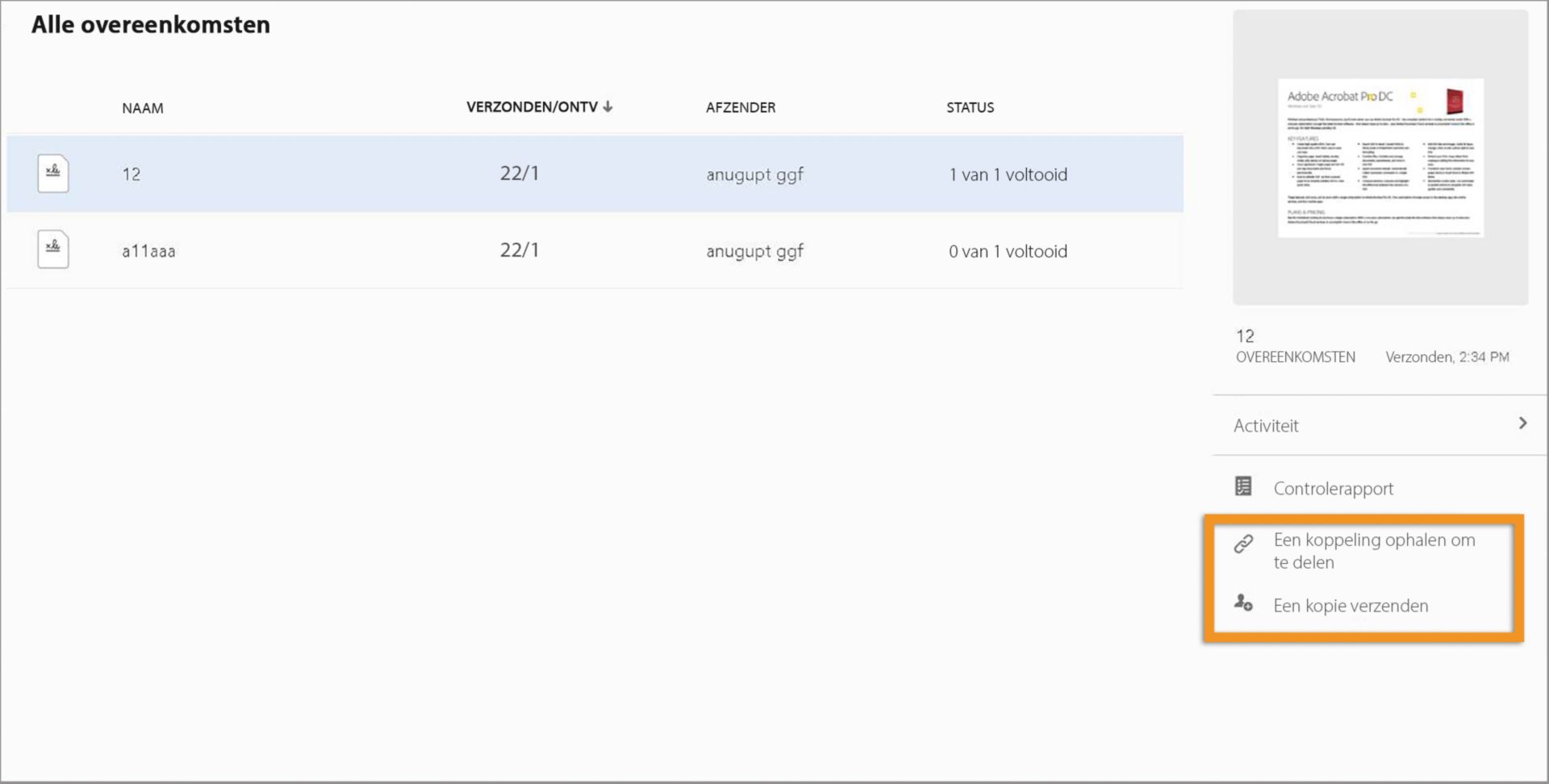Viewport: 1549px width, 784px height.
Task: Select the agreement named 12
Action: coord(132,174)
